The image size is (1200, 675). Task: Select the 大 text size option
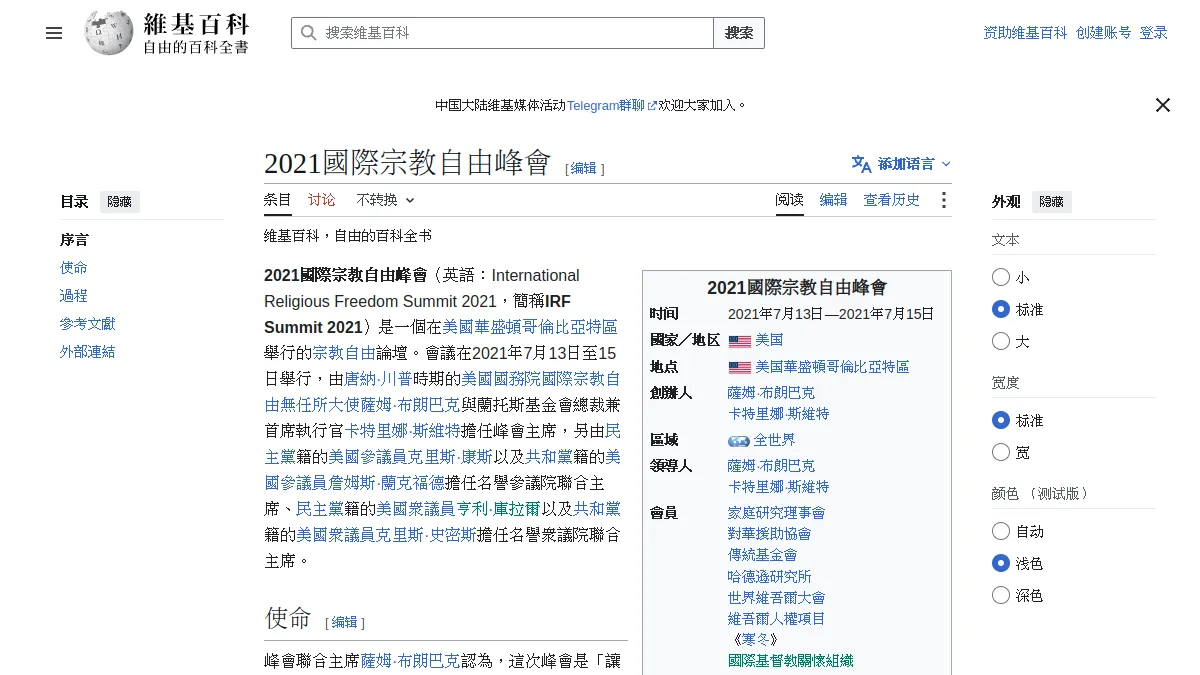(1001, 341)
